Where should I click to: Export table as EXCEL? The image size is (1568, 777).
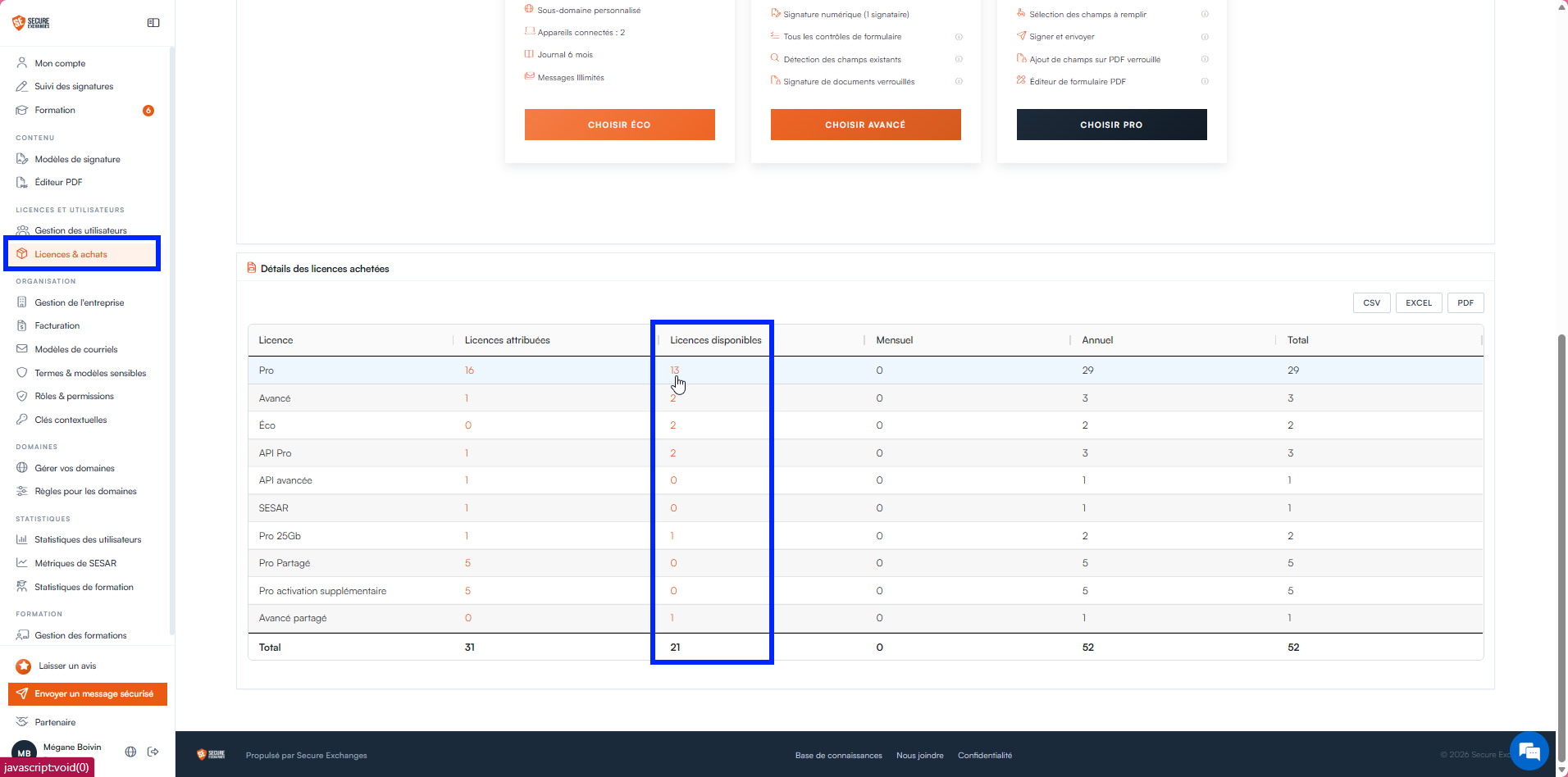(1419, 302)
